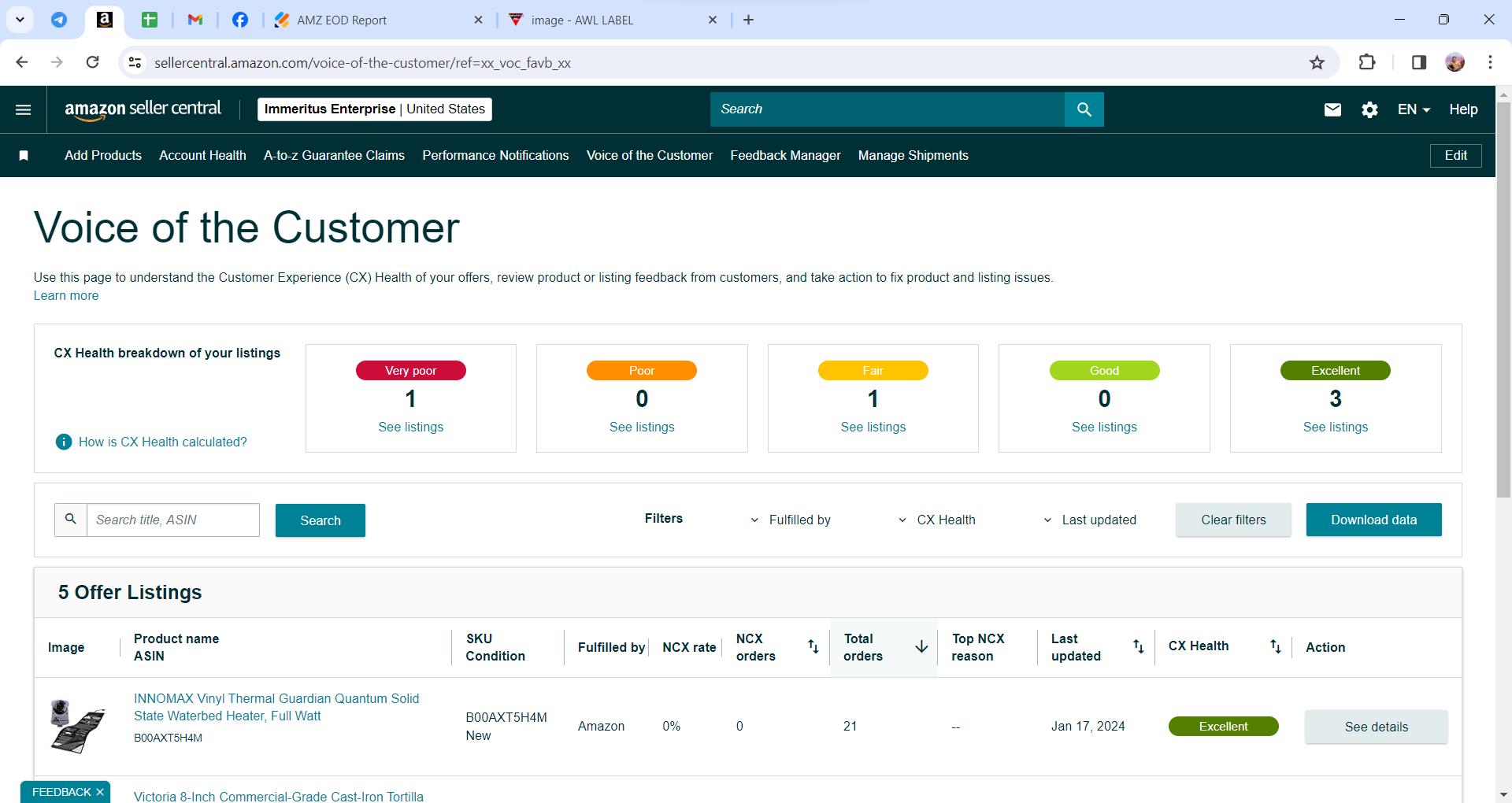
Task: Sort by Last updated column arrows
Action: point(1138,647)
